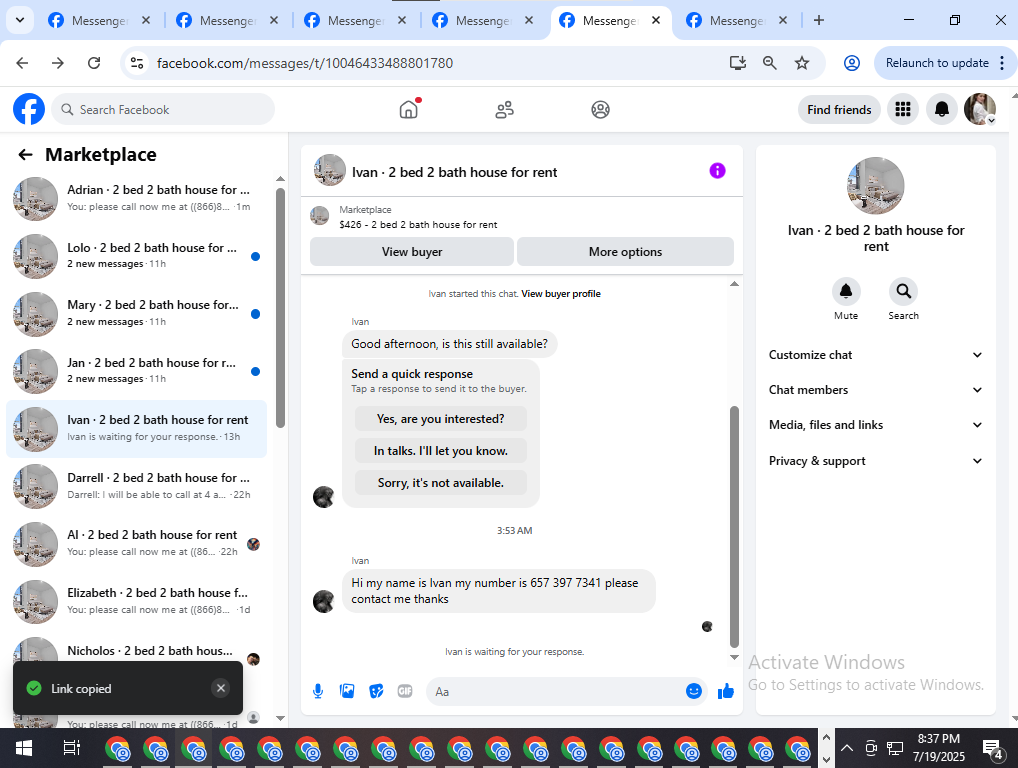Go back in browser history

[x=22, y=63]
